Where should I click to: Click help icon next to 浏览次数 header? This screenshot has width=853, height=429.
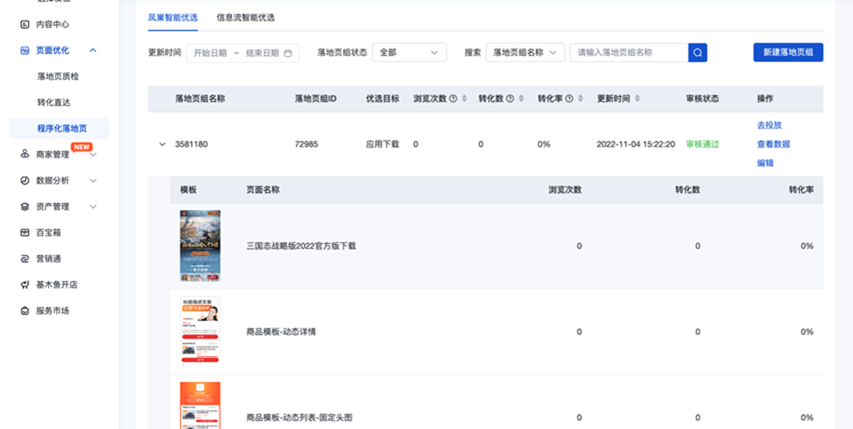[x=453, y=99]
